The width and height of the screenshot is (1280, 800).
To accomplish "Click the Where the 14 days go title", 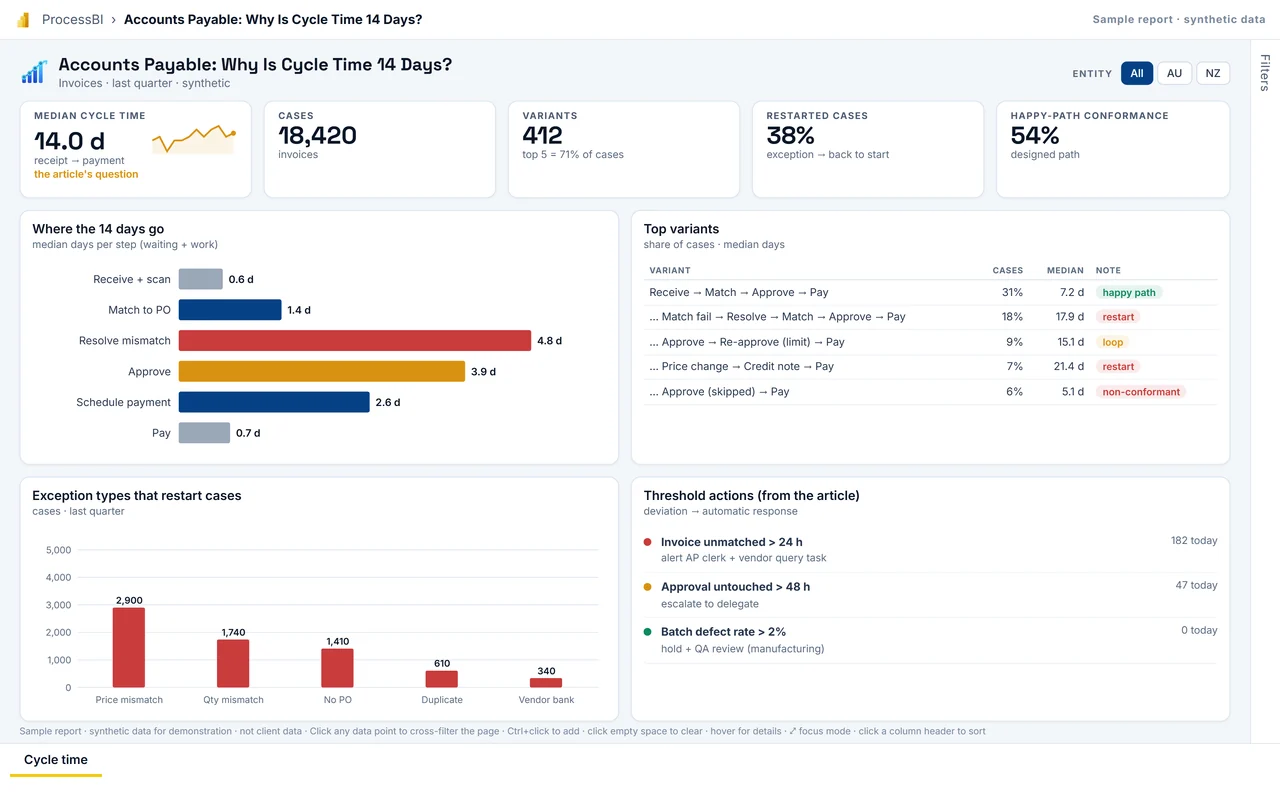I will (x=98, y=229).
